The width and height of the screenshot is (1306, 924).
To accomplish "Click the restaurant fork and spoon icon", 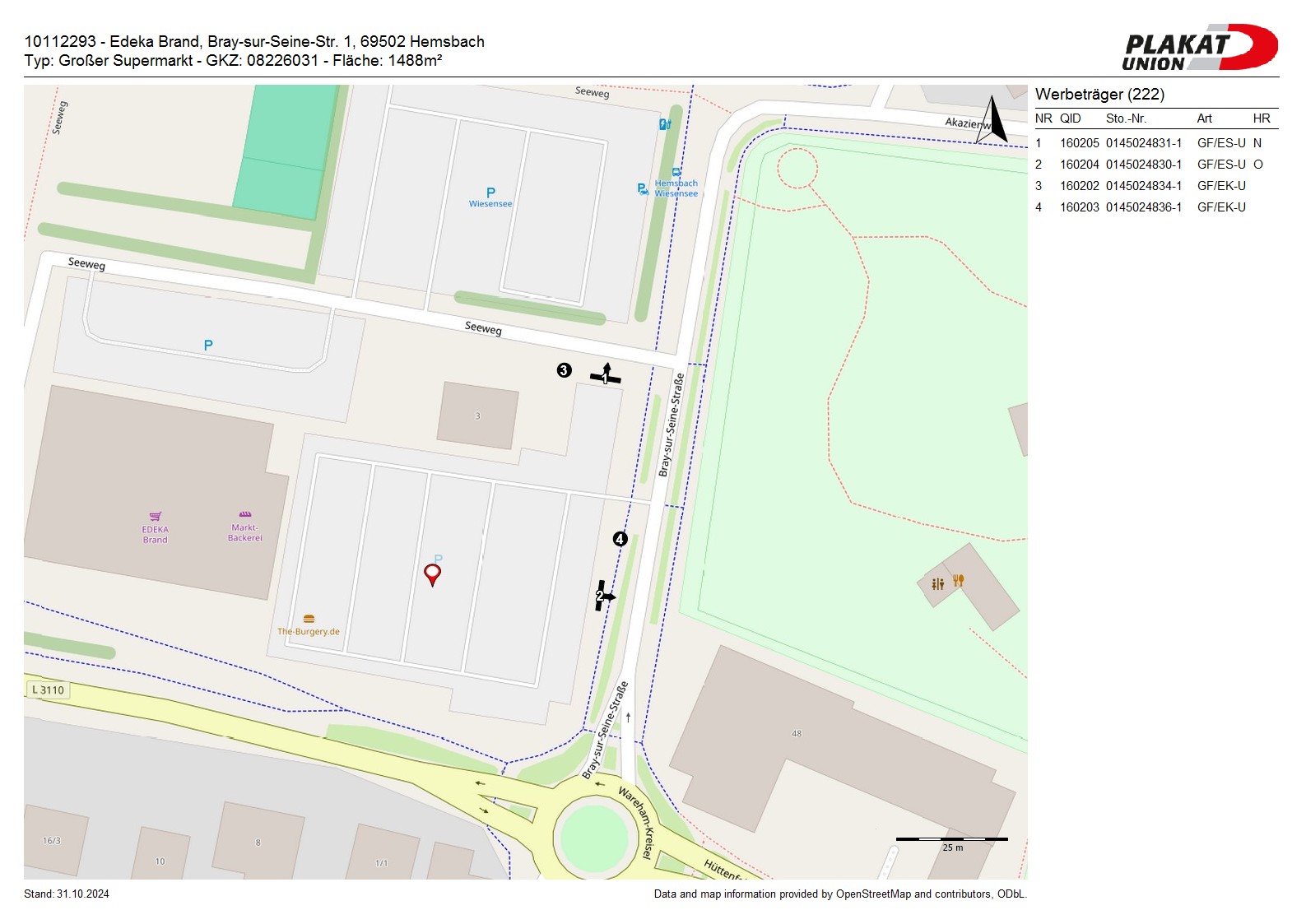I will 958,580.
